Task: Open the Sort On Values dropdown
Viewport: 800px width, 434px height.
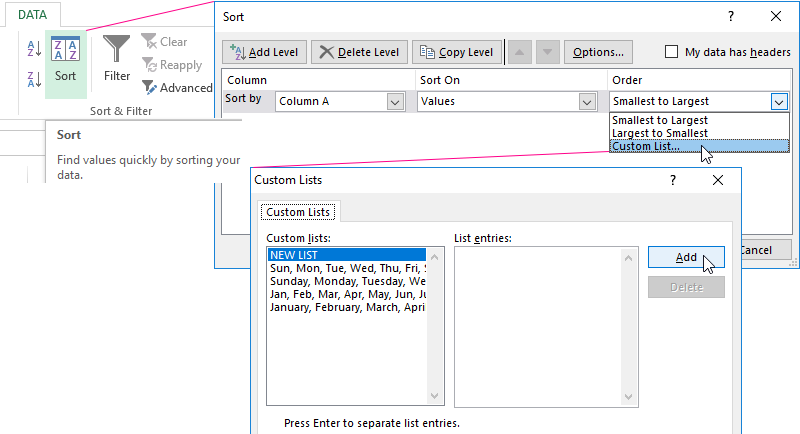Action: click(586, 101)
